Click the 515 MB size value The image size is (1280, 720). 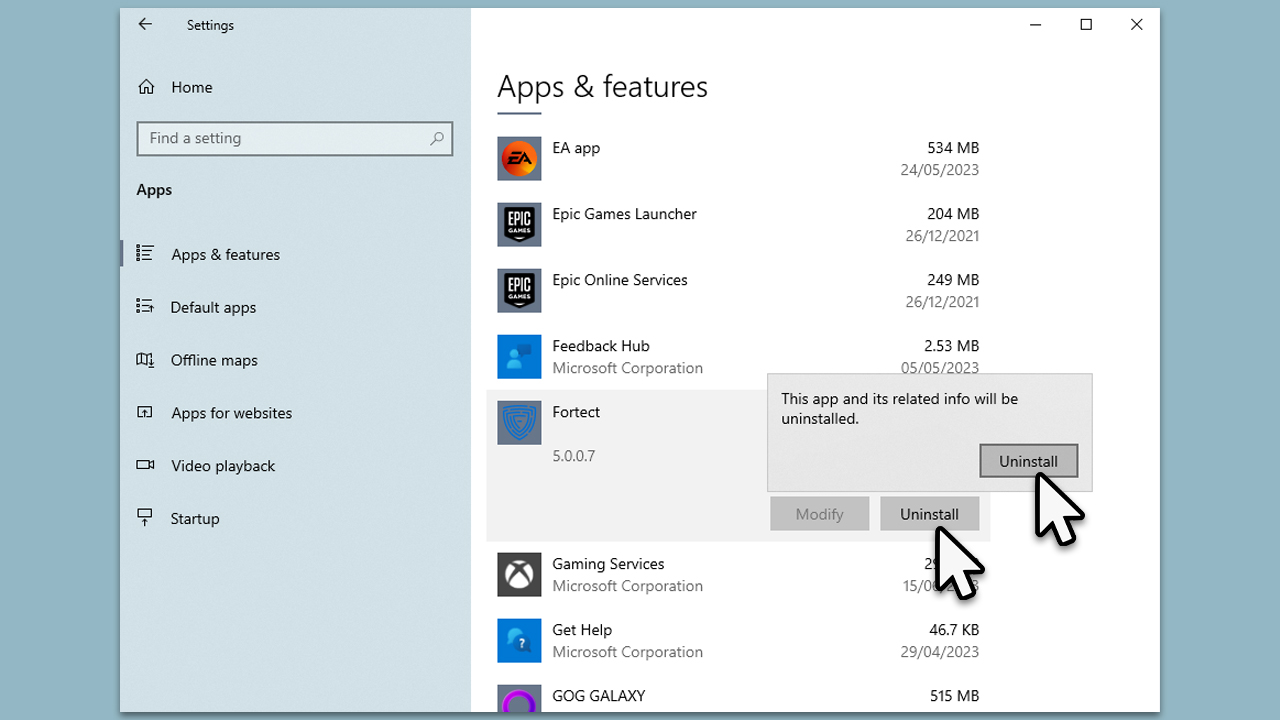coord(953,696)
